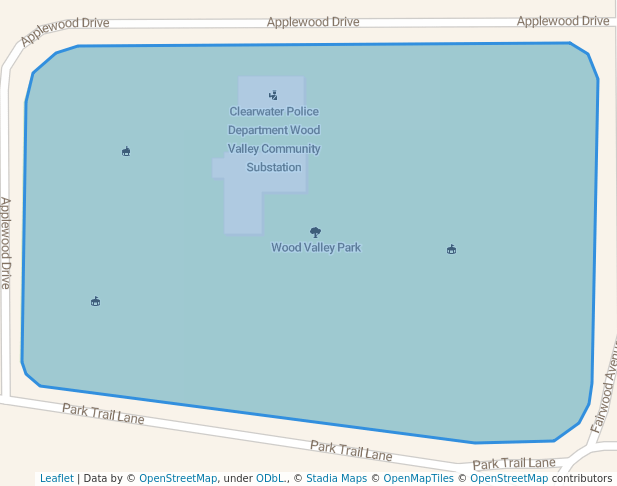Select the Clearwater Police Department substation label
The height and width of the screenshot is (486, 617).
coord(274,140)
